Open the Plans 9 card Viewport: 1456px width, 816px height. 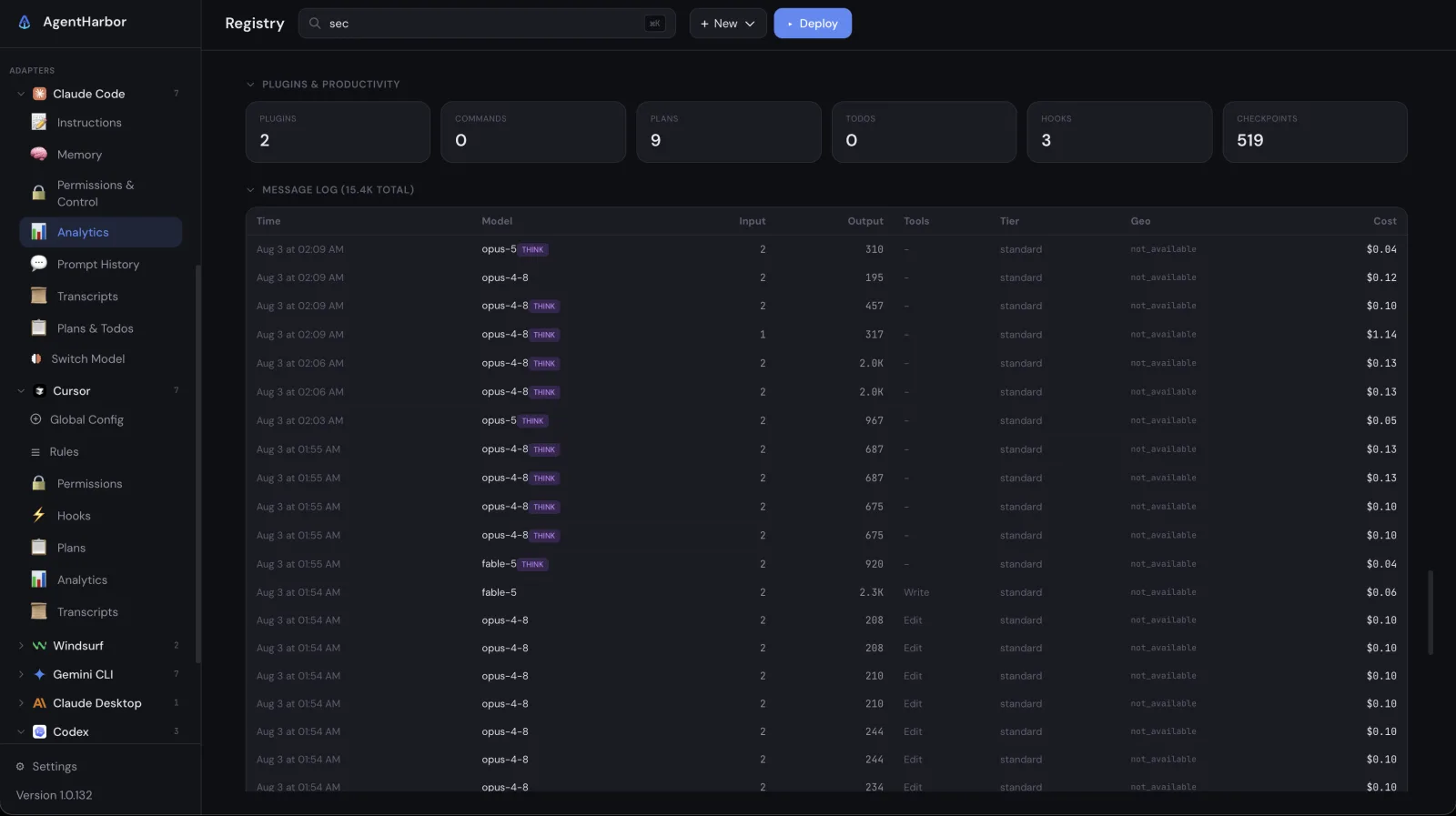tap(729, 132)
